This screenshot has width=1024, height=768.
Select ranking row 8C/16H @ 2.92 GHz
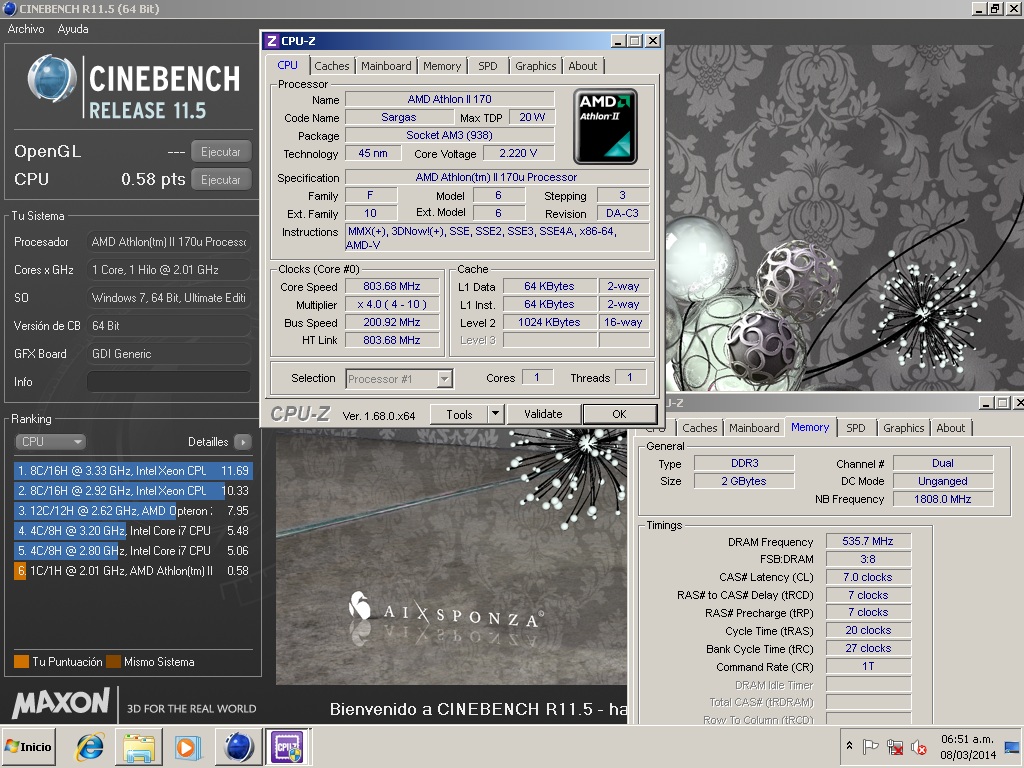tap(133, 490)
